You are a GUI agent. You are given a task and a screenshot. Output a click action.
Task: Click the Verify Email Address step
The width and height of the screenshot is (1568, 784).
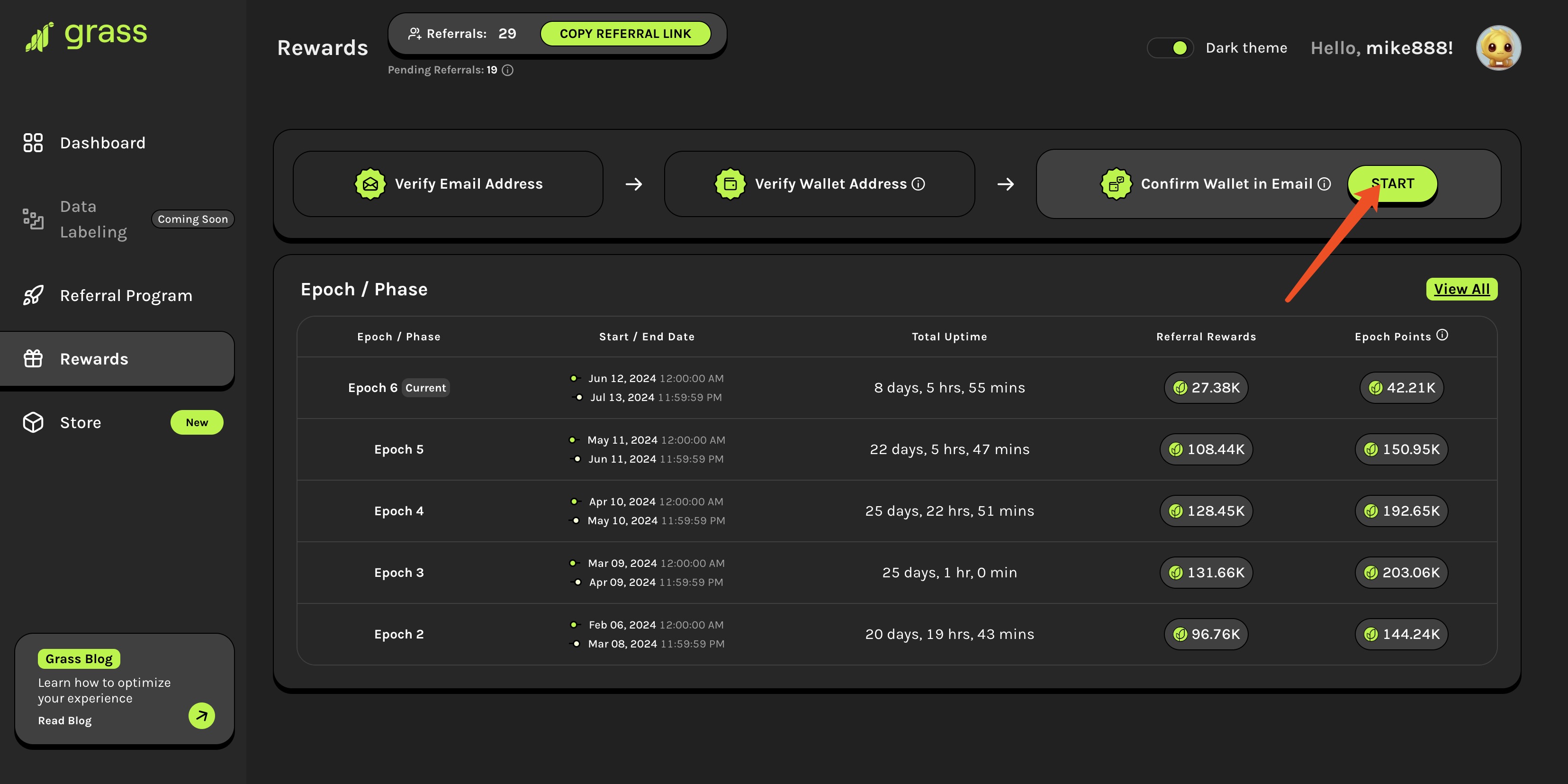click(448, 184)
